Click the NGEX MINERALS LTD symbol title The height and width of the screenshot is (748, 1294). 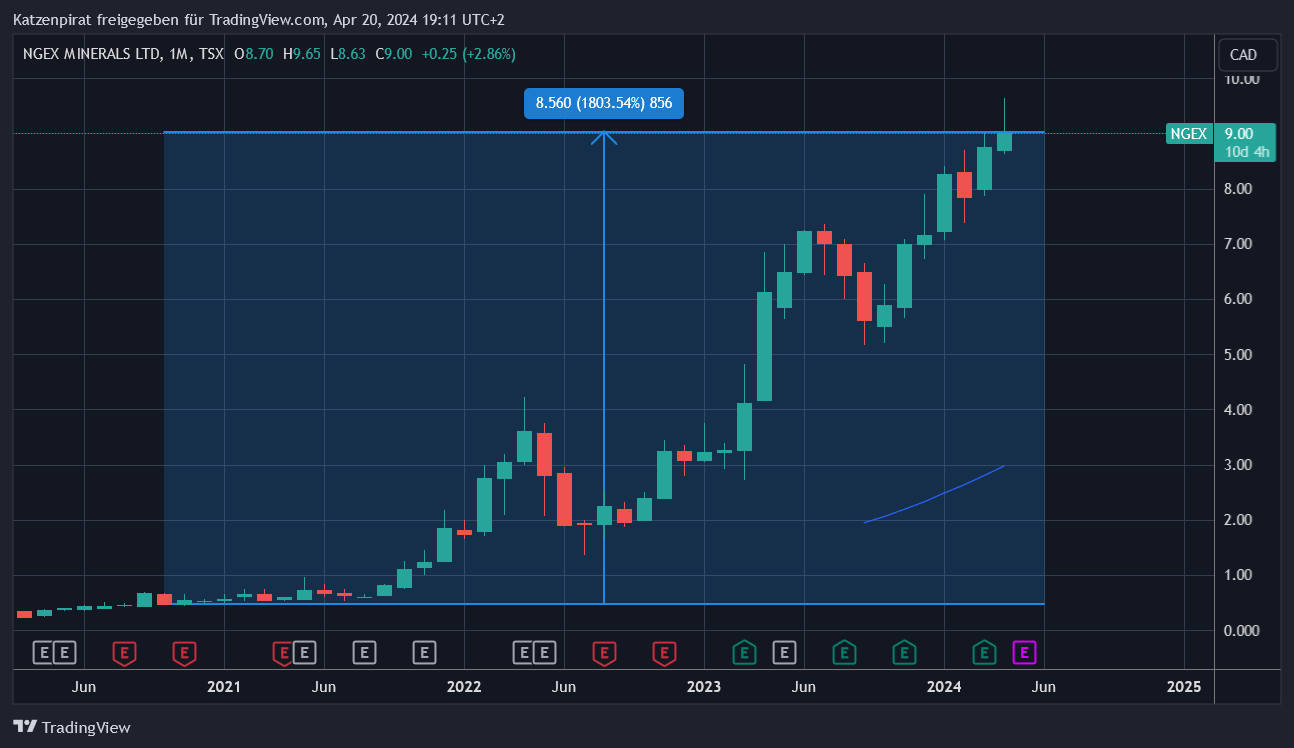(x=89, y=54)
